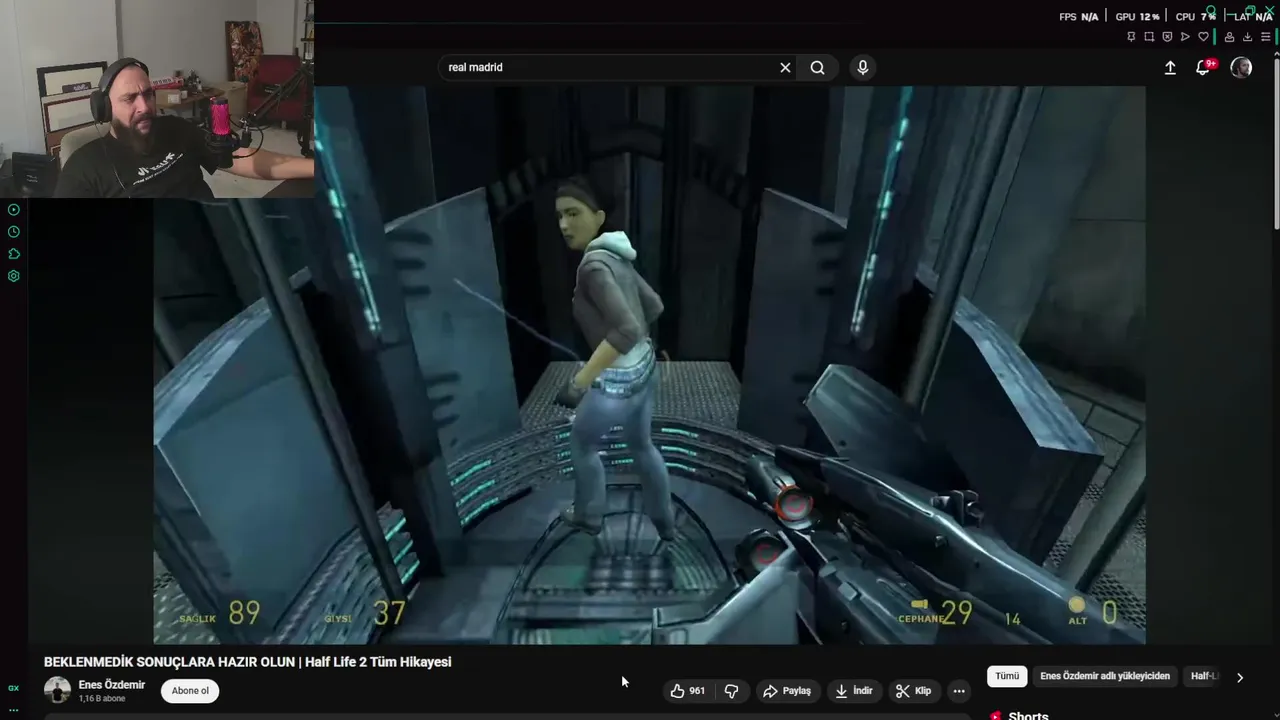The width and height of the screenshot is (1280, 720).
Task: Like the video with 961 likes
Action: pos(687,691)
